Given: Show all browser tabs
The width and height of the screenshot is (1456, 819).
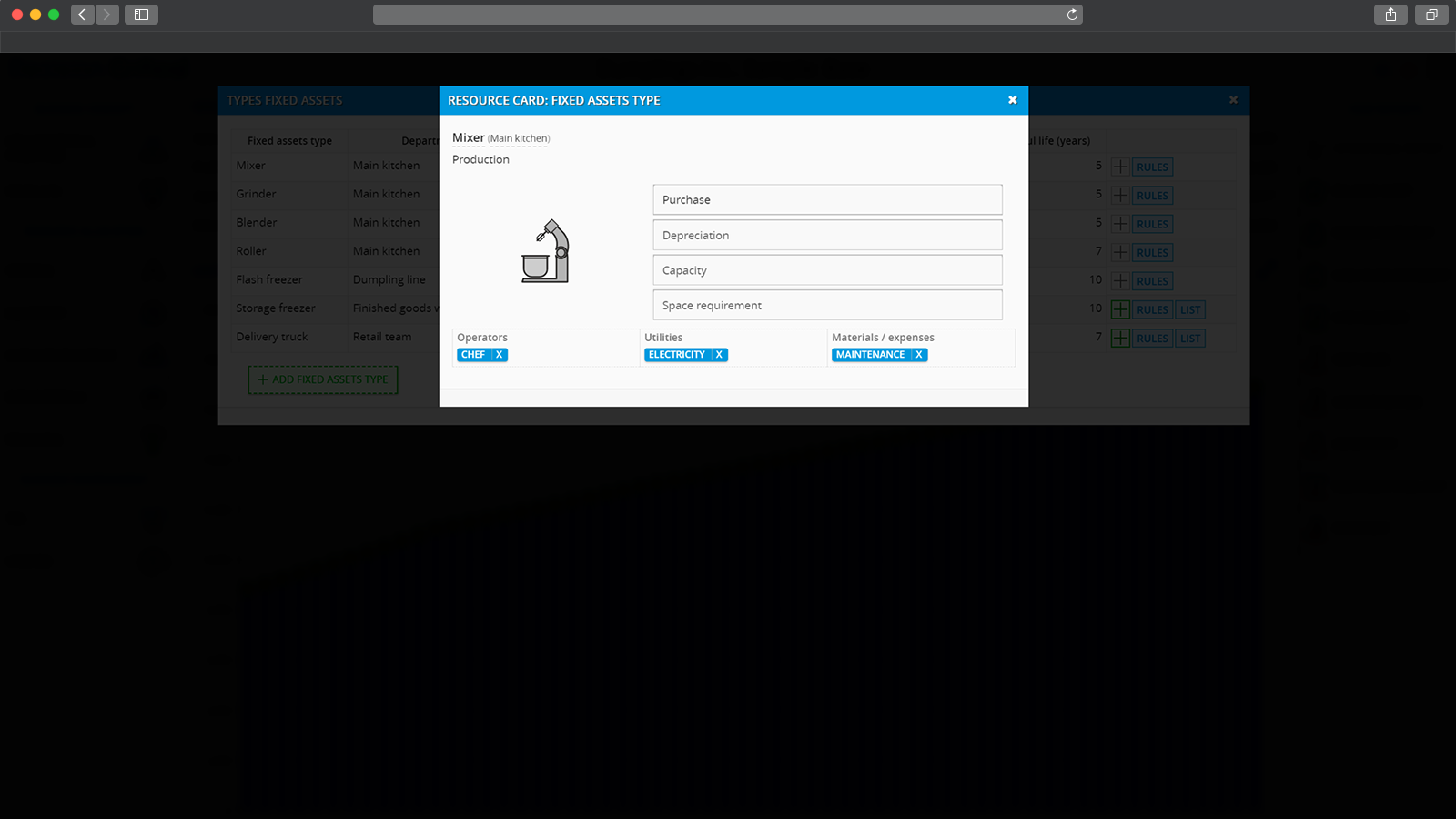Looking at the screenshot, I should (x=1431, y=15).
